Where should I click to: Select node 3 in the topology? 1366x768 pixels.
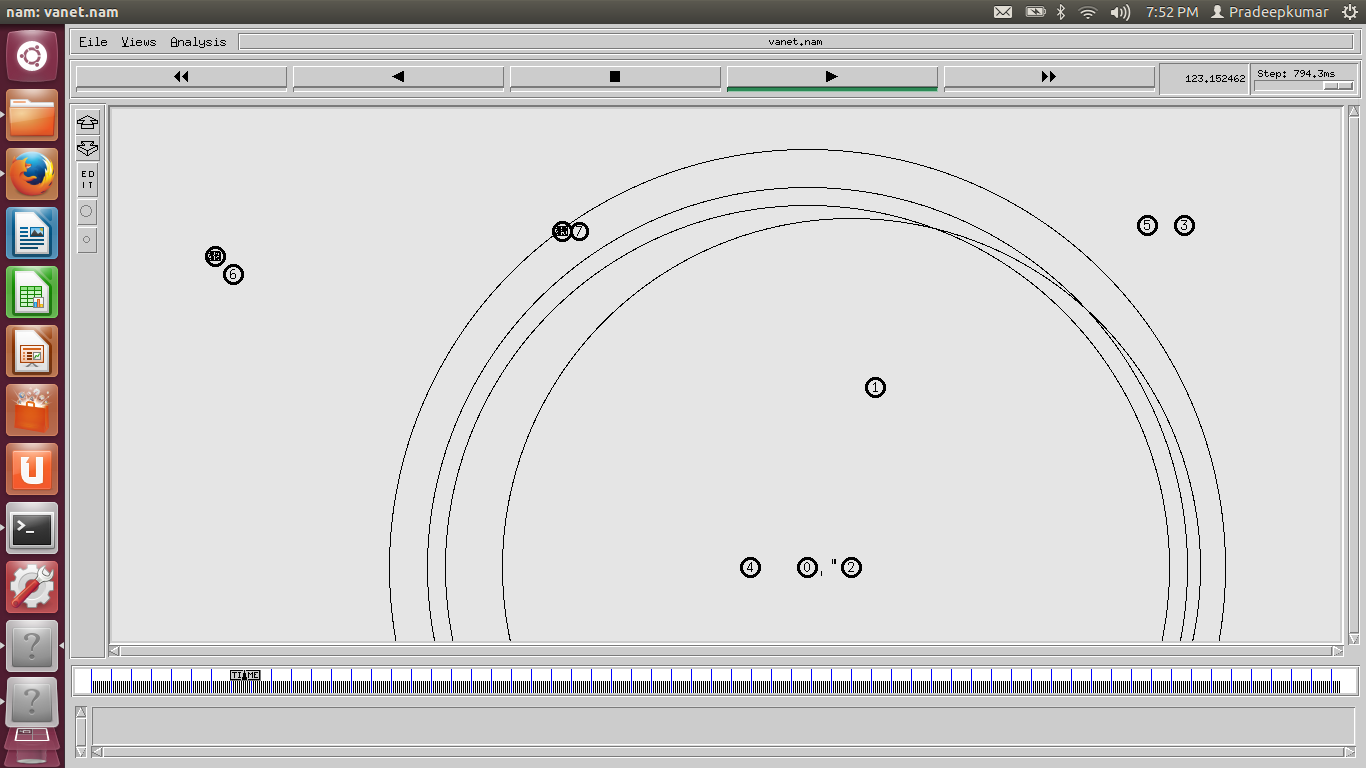click(x=1184, y=225)
